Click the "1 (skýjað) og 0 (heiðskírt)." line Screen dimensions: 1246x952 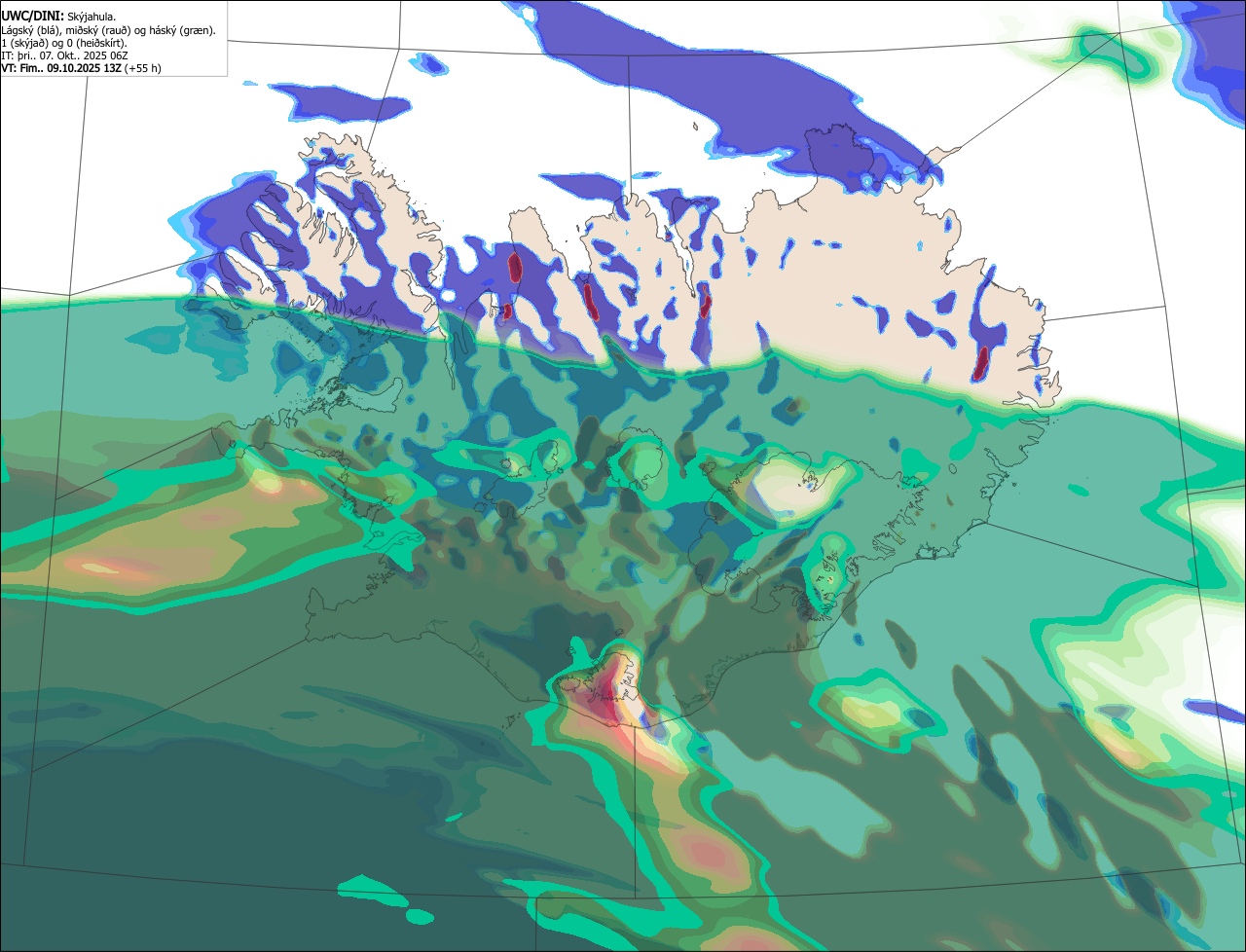pos(64,43)
